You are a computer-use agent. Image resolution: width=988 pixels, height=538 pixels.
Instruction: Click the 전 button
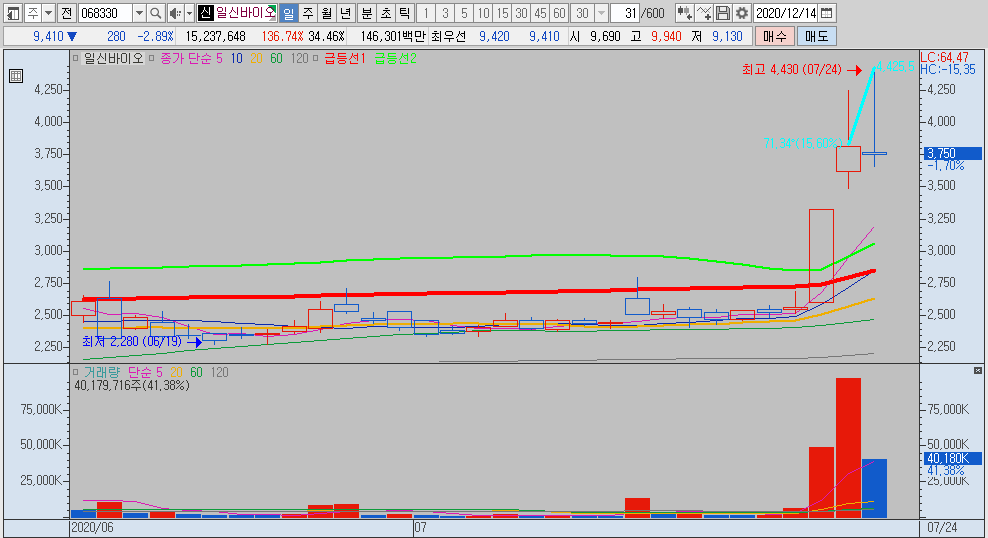click(67, 13)
